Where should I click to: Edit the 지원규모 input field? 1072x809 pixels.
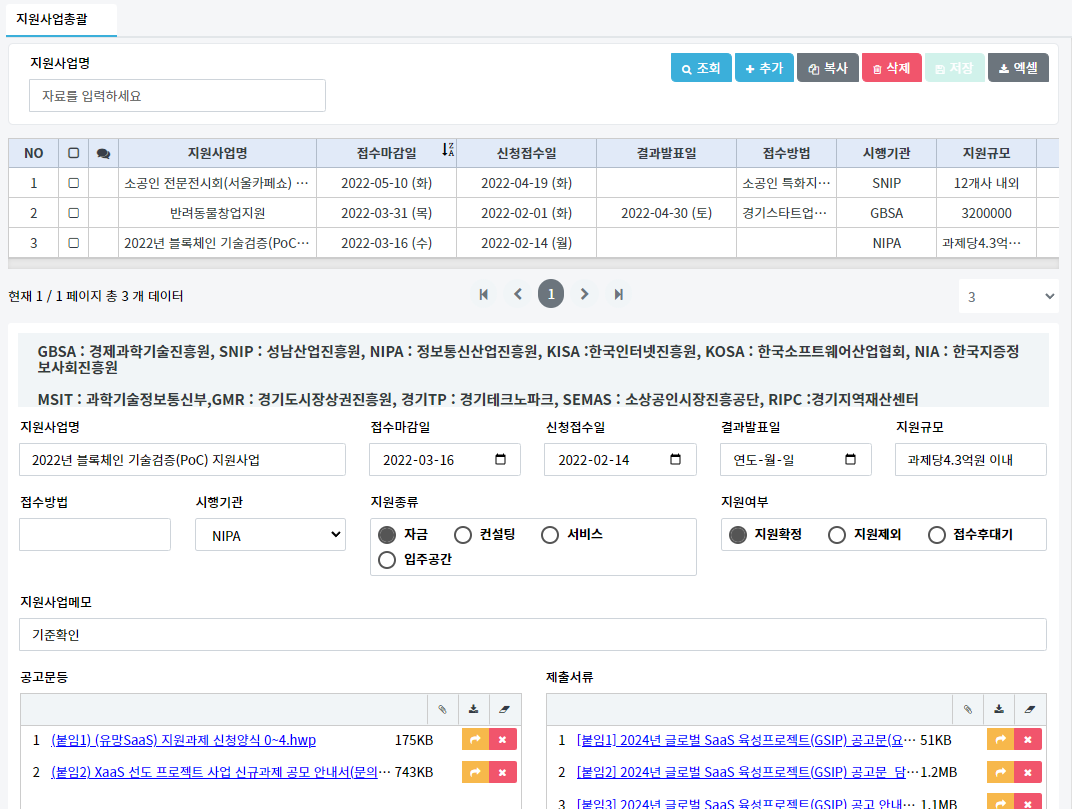971,460
